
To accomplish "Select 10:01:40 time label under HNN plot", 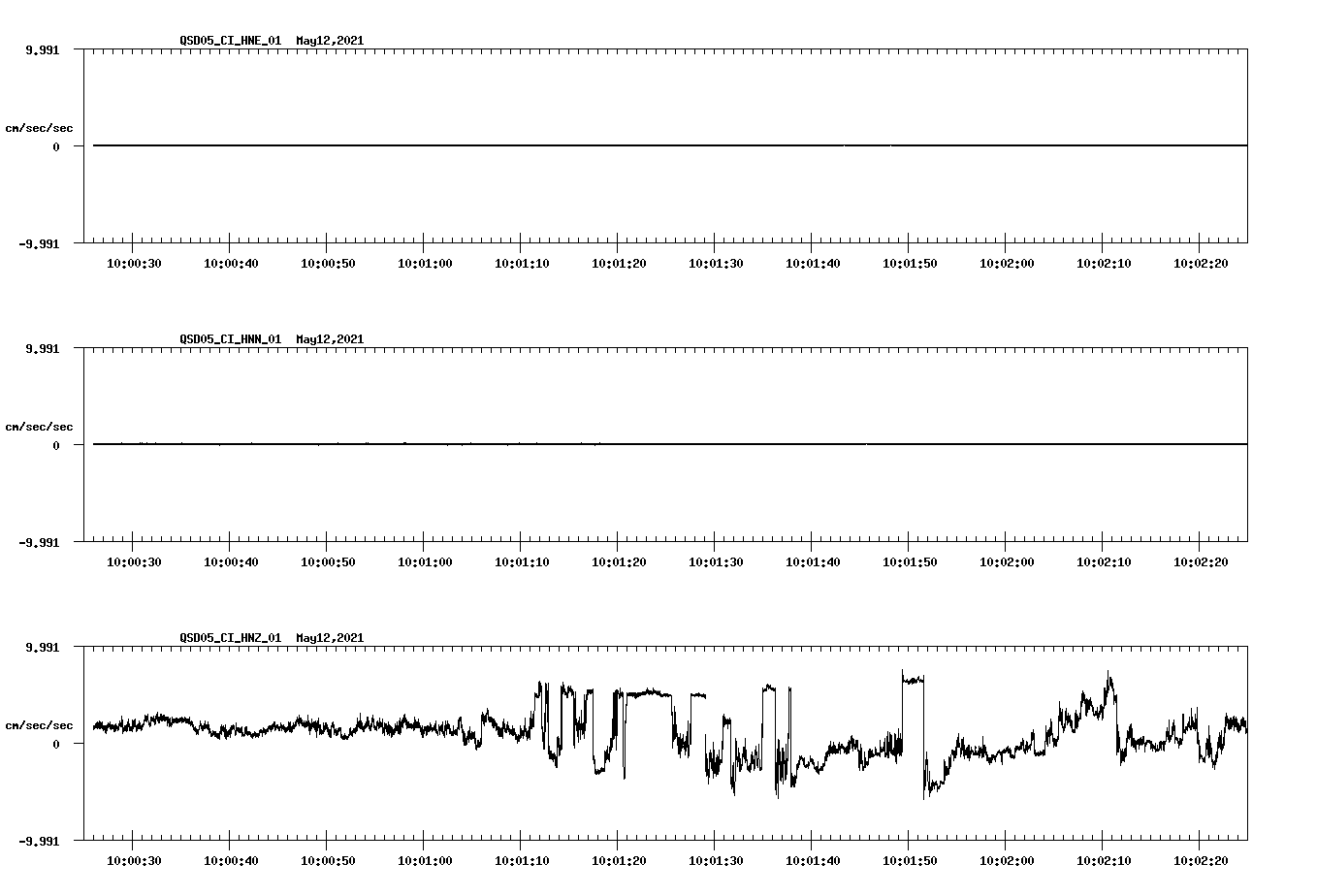I will 813,562.
